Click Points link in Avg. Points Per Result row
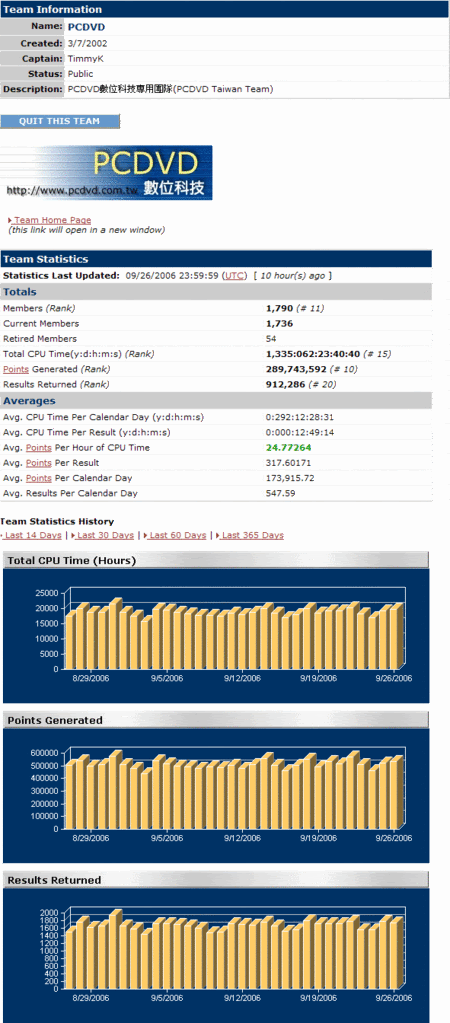Image resolution: width=450 pixels, height=1023 pixels. coord(38,463)
